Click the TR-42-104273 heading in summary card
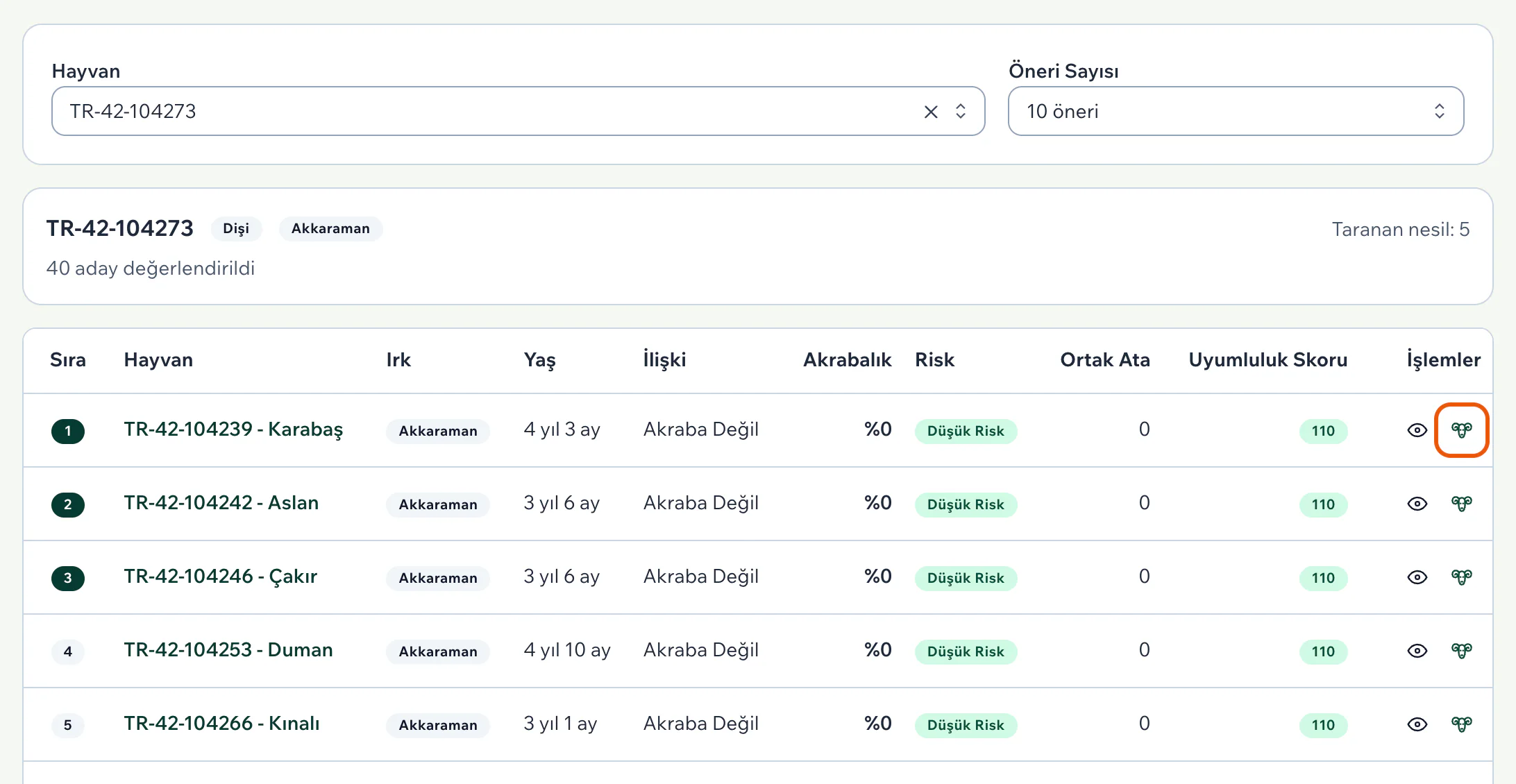The width and height of the screenshot is (1516, 784). click(x=120, y=228)
